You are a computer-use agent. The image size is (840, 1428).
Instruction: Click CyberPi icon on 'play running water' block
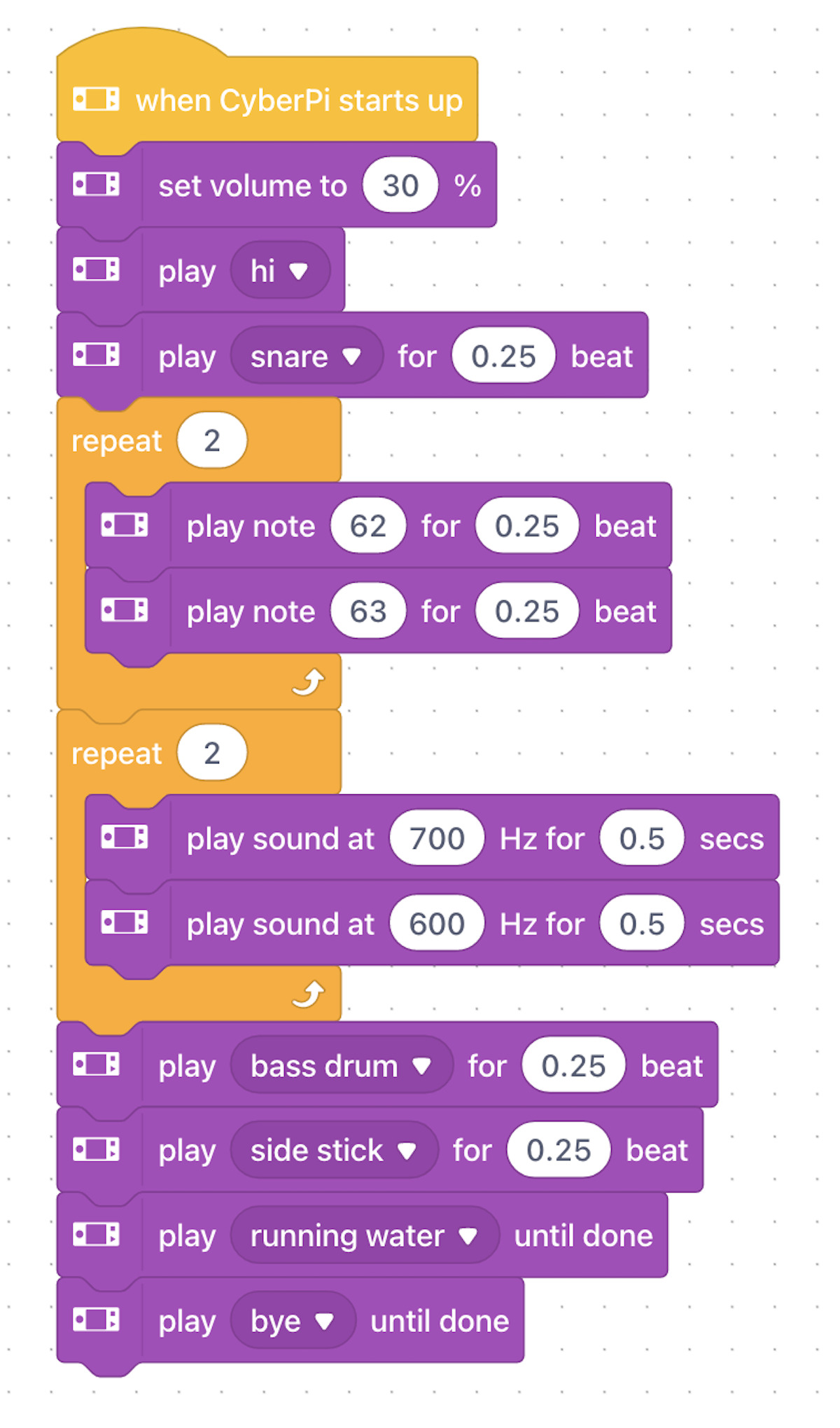click(96, 1235)
